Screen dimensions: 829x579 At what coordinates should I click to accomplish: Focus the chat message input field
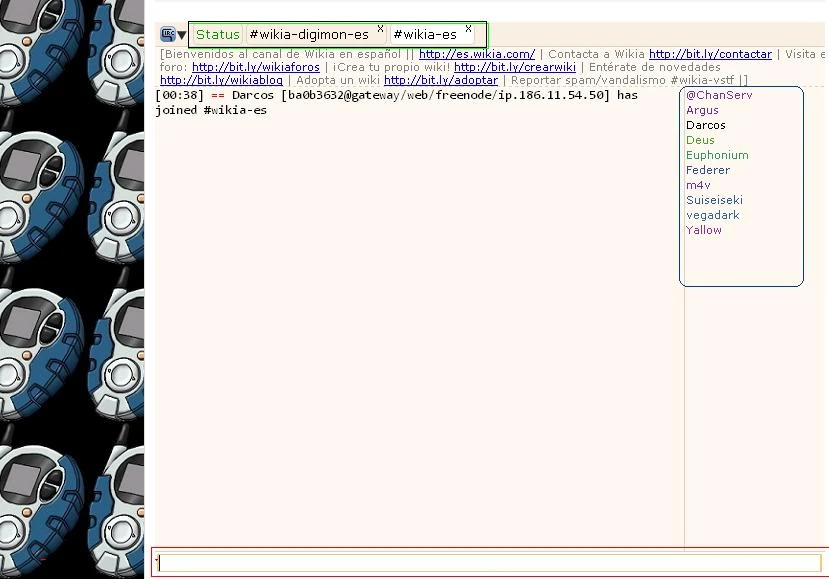tap(490, 563)
